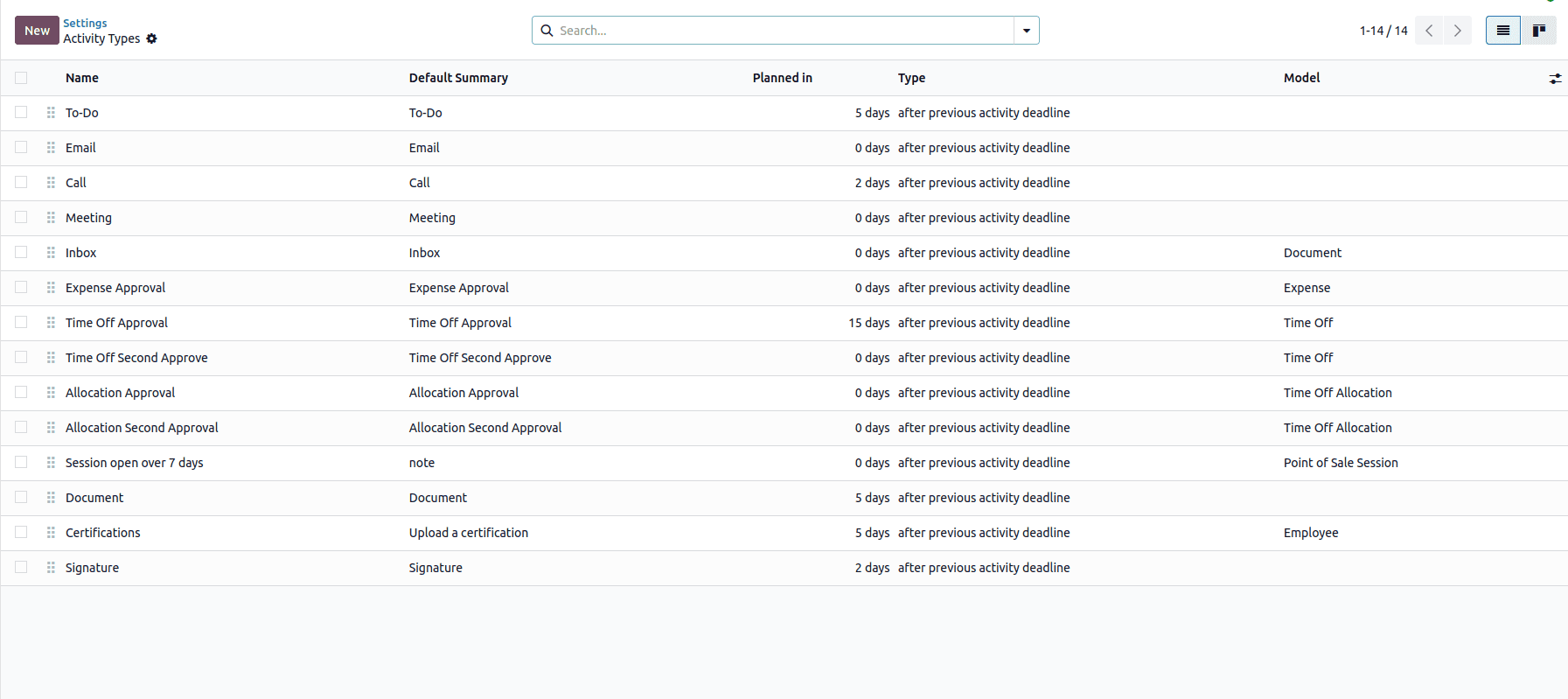Sort by Planned in column header

point(782,78)
